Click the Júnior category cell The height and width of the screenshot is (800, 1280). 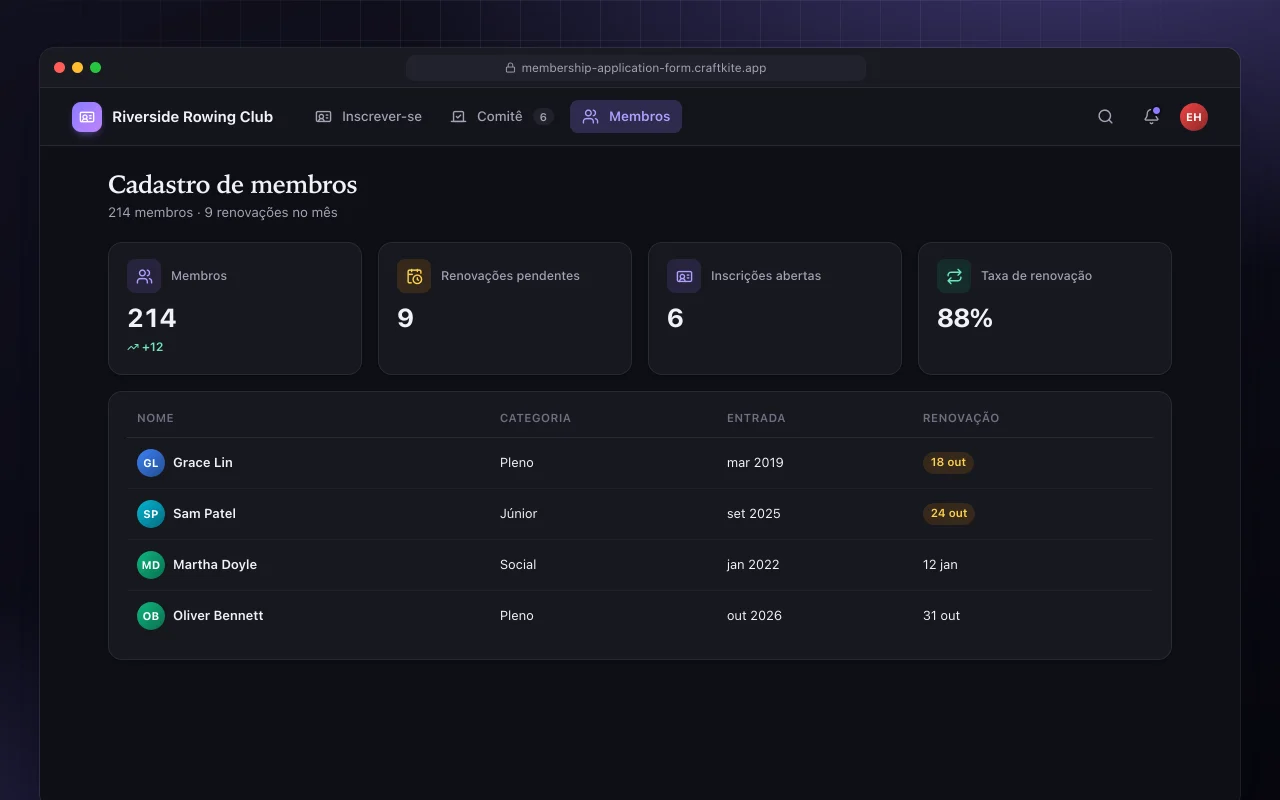[519, 514]
